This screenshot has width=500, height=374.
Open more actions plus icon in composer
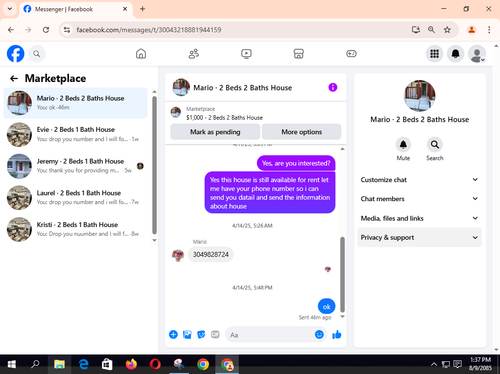pyautogui.click(x=173, y=334)
